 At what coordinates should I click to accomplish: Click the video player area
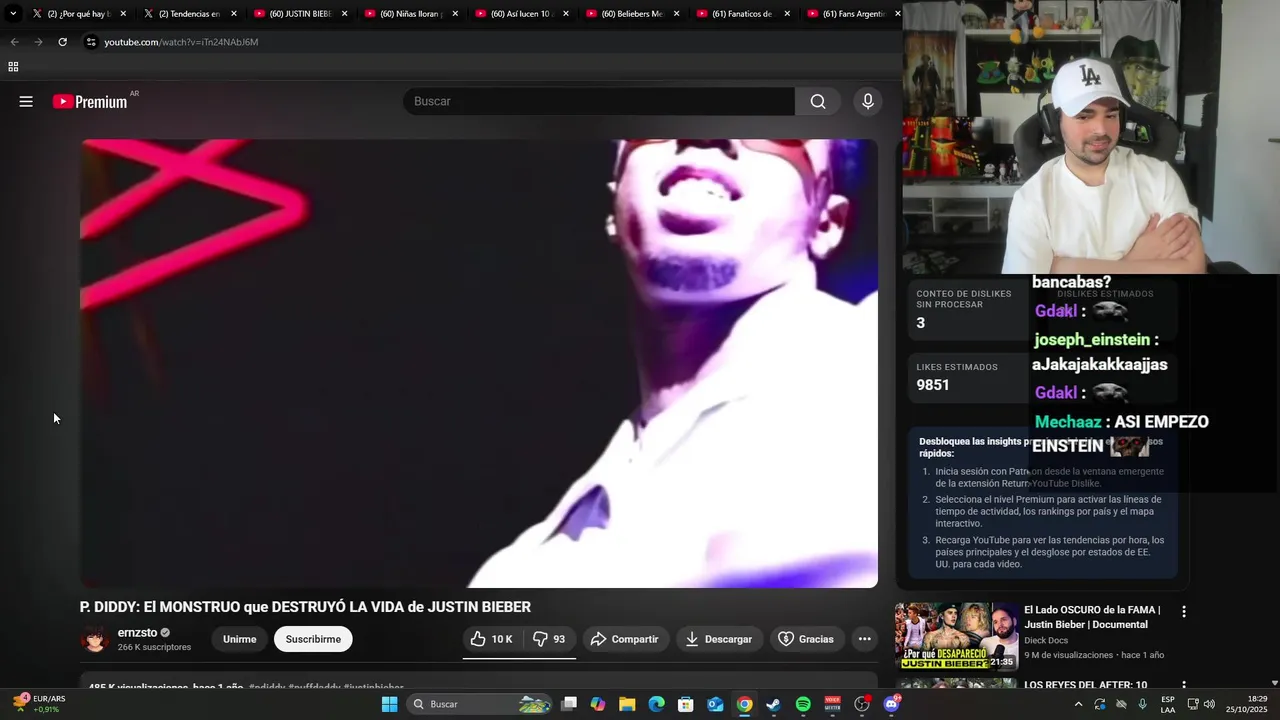pyautogui.click(x=479, y=363)
